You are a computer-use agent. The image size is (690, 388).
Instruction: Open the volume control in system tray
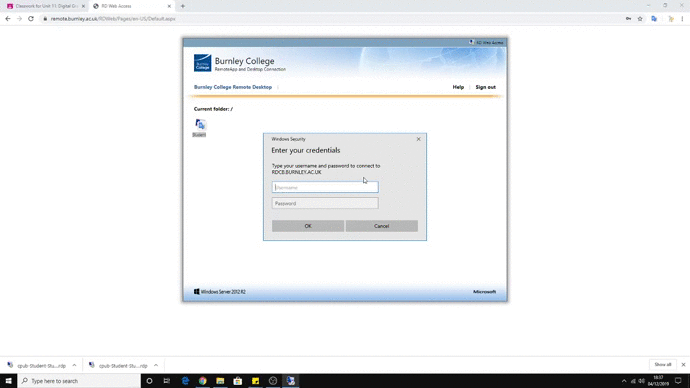pyautogui.click(x=642, y=381)
